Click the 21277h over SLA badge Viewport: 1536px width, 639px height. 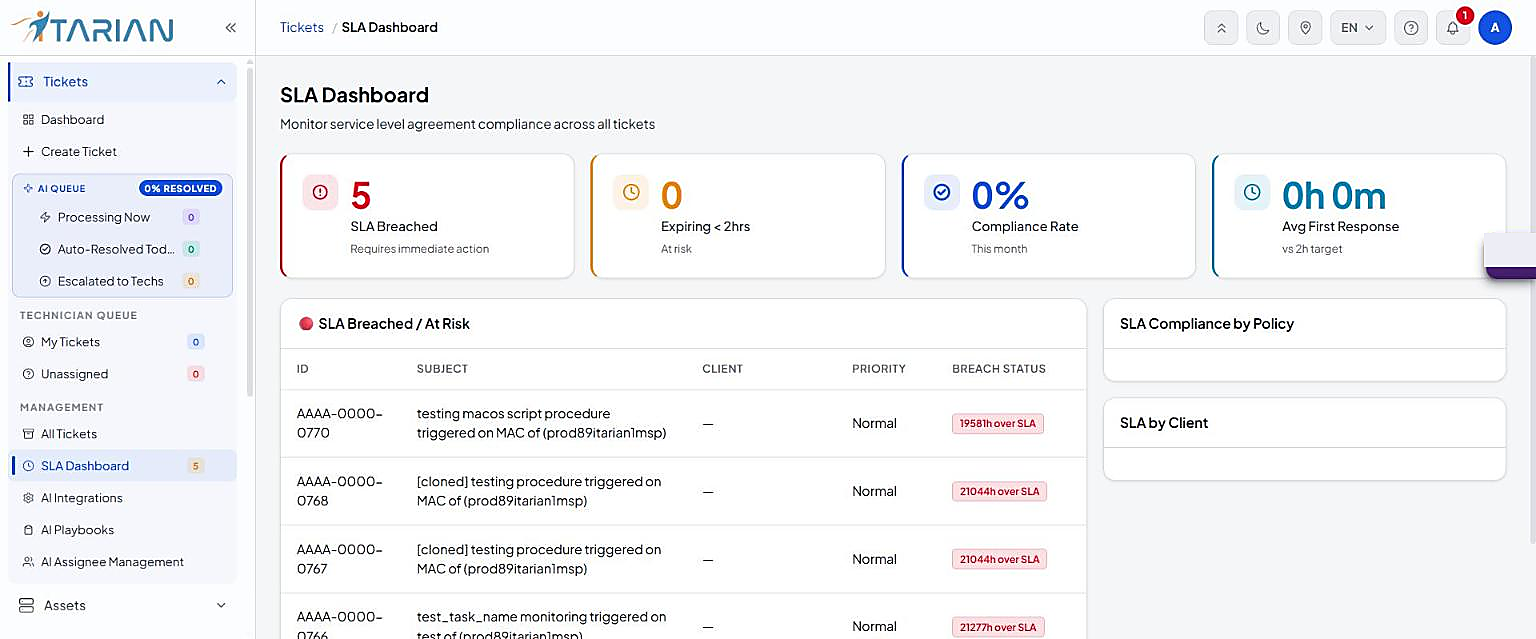[x=998, y=627]
